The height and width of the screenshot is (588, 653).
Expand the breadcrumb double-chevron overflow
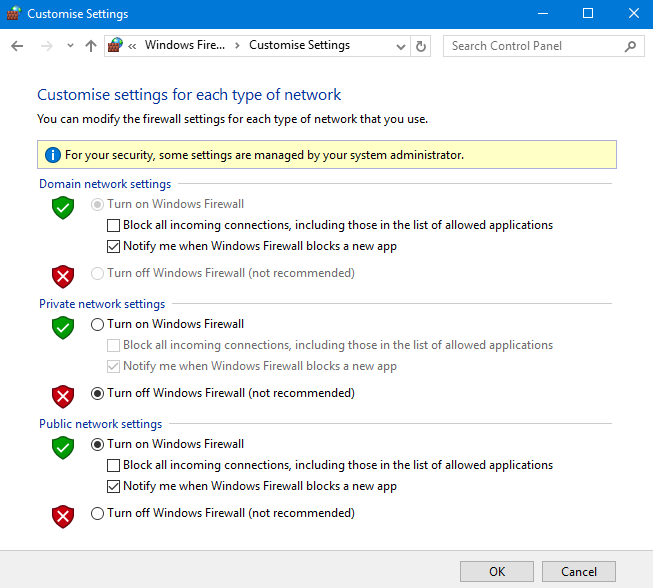click(x=132, y=46)
